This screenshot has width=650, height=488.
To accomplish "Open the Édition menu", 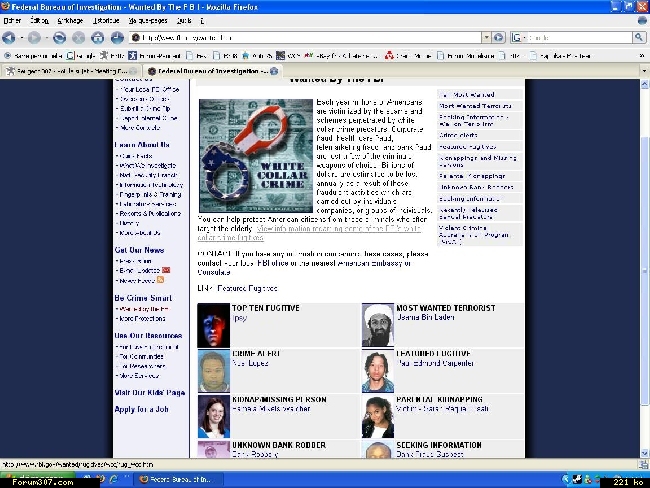I will [39, 20].
